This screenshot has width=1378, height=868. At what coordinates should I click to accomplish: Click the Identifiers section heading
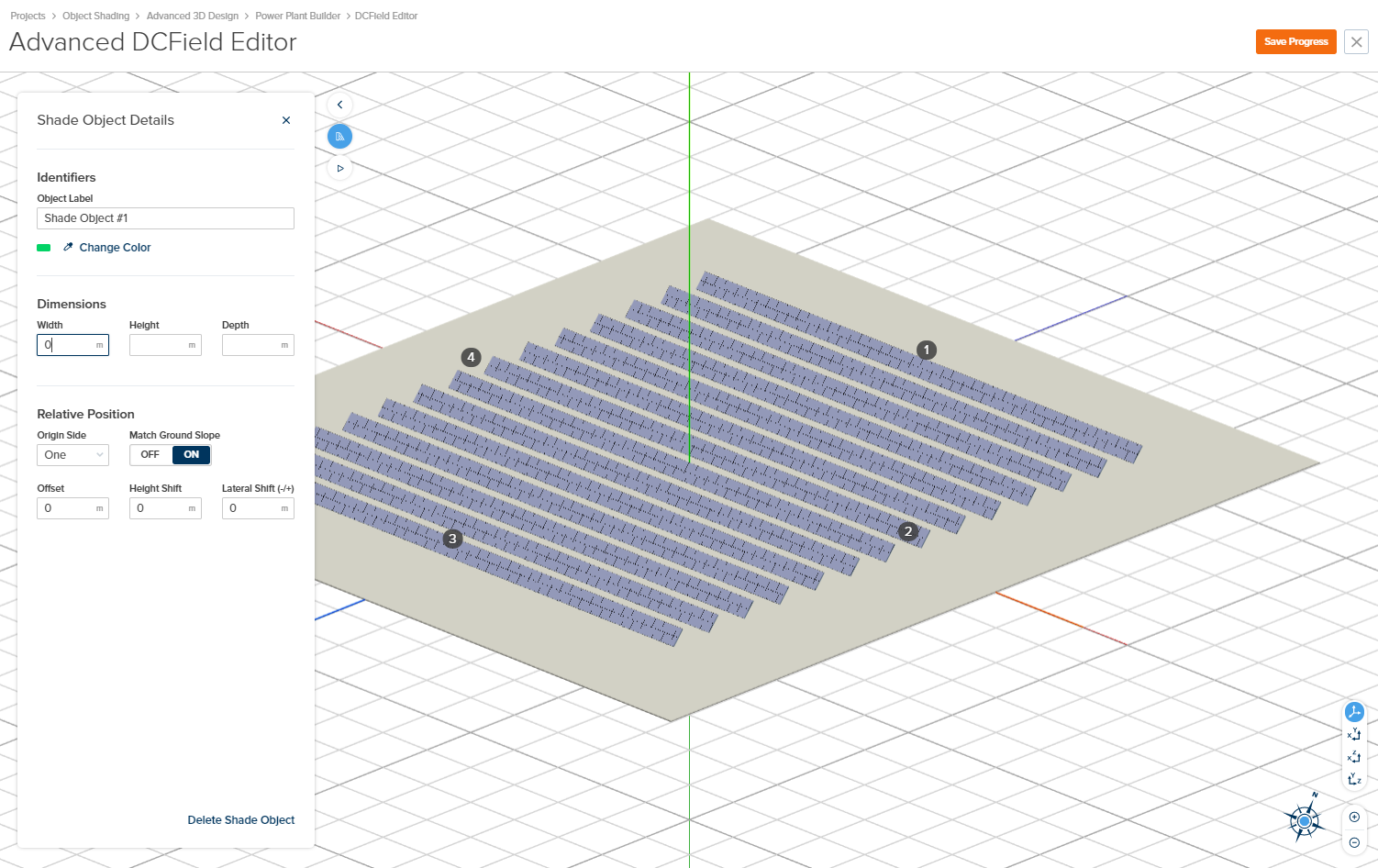click(66, 177)
